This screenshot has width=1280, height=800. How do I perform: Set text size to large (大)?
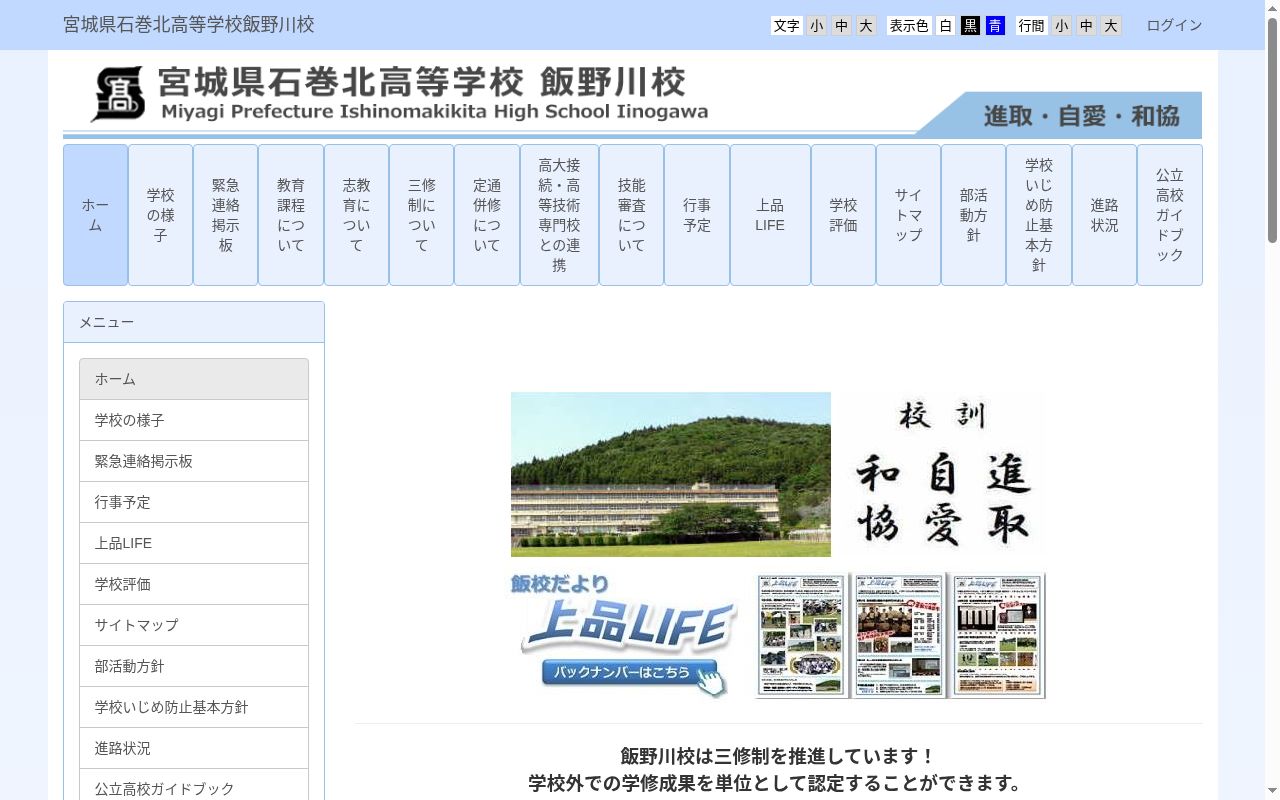click(866, 26)
